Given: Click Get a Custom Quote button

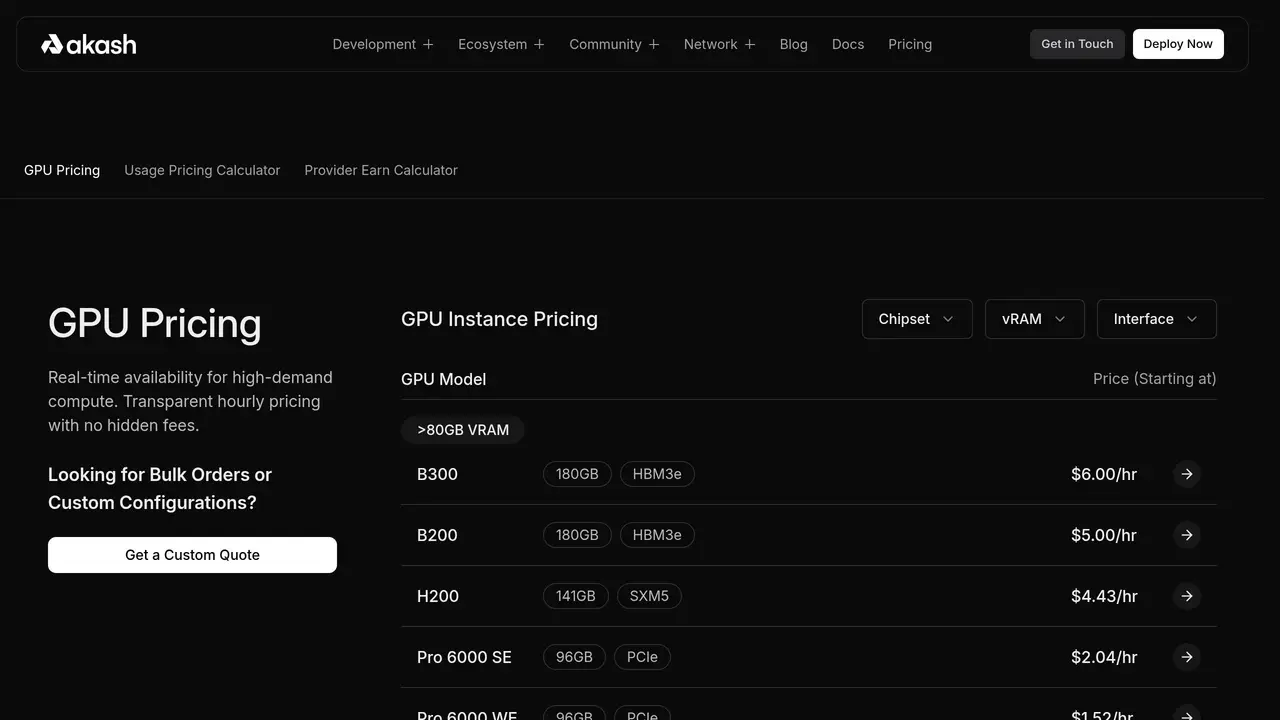Looking at the screenshot, I should (x=192, y=555).
